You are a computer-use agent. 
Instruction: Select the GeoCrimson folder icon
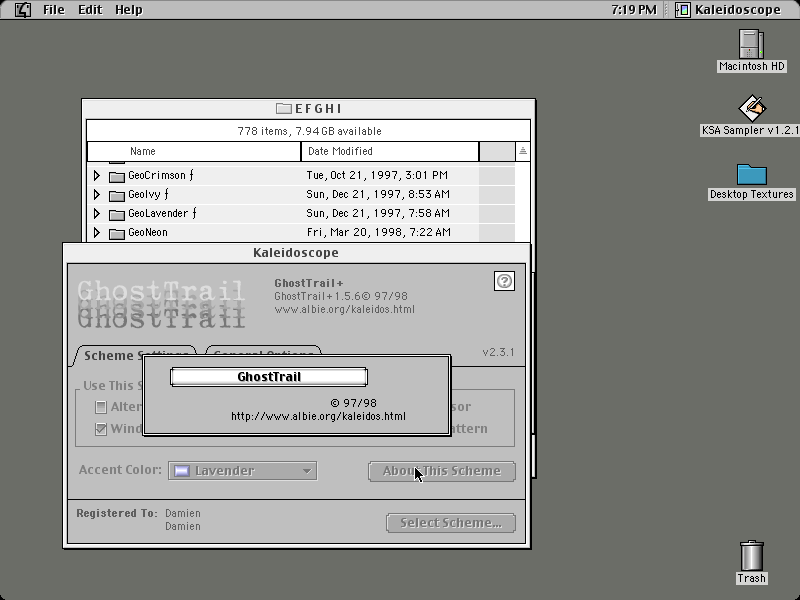(117, 177)
